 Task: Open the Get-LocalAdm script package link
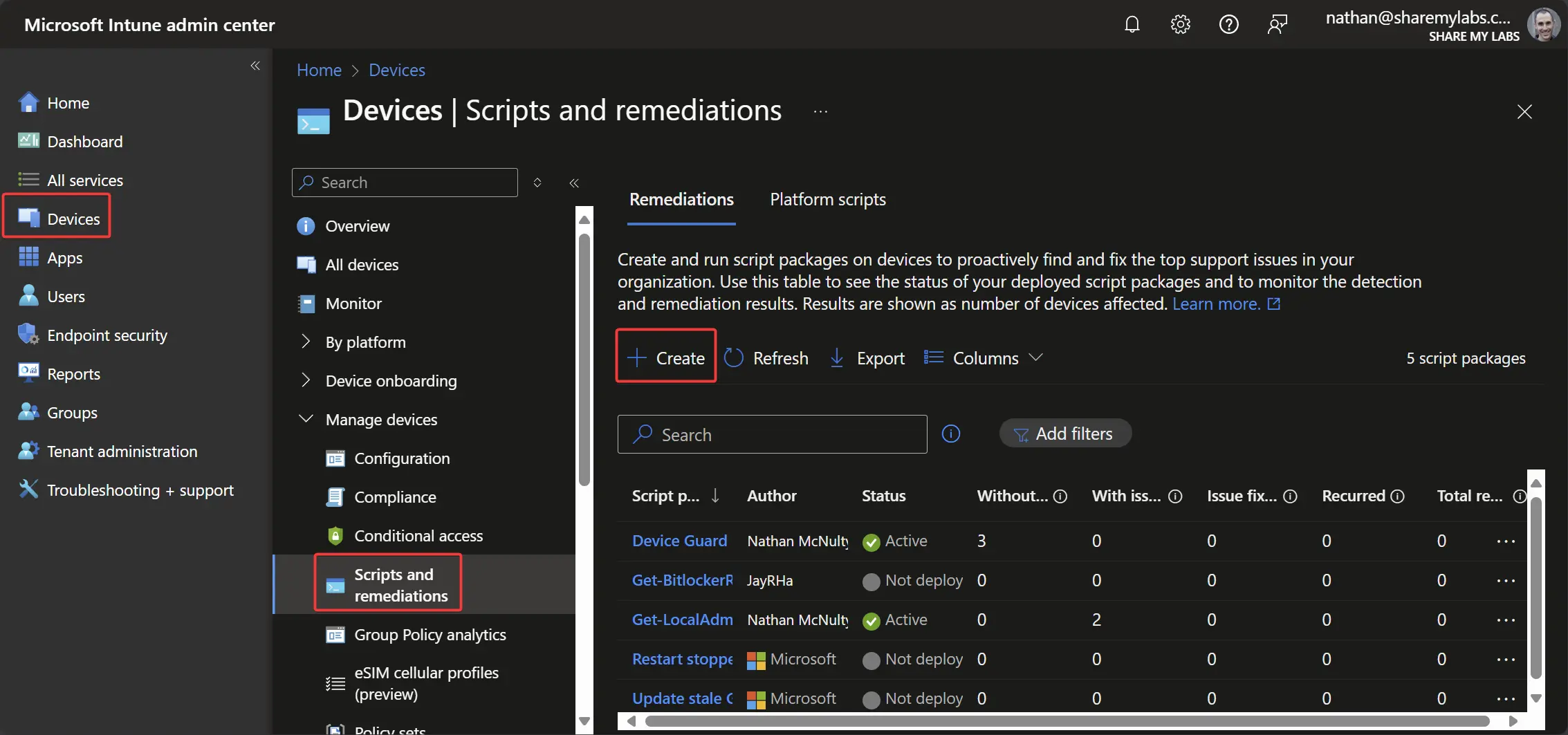point(682,620)
